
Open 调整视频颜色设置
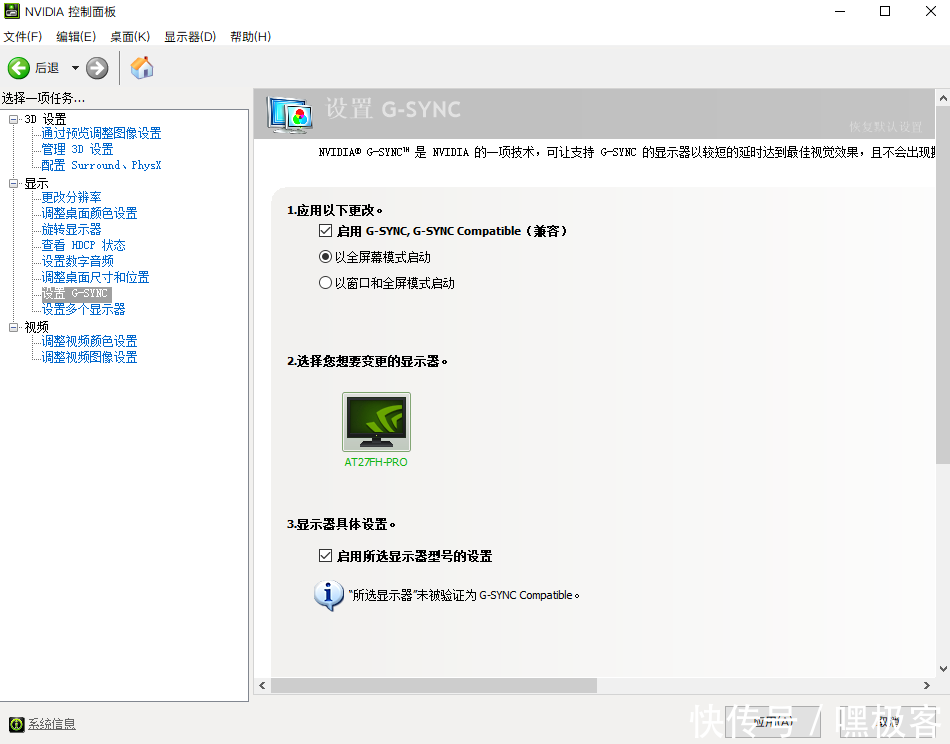89,342
